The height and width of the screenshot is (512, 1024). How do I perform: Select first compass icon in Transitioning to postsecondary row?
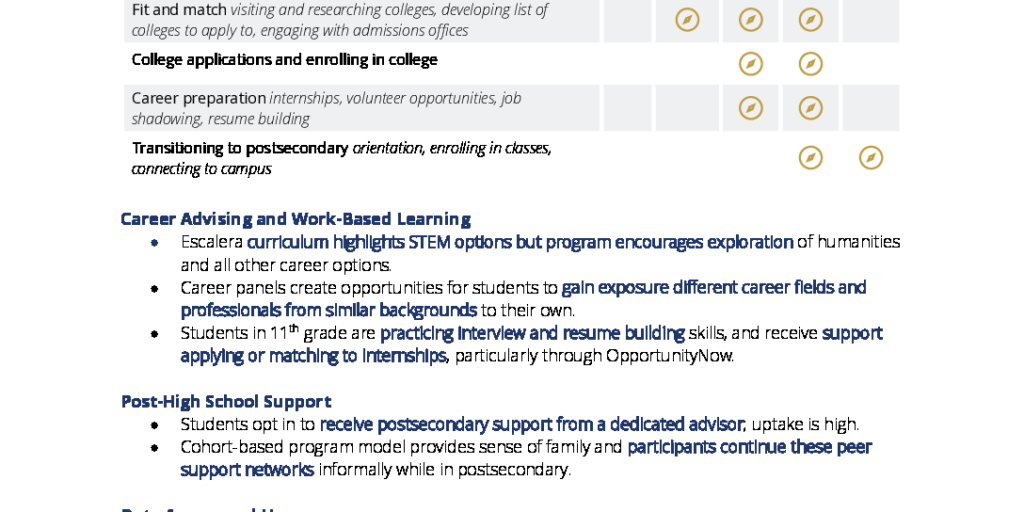(810, 157)
